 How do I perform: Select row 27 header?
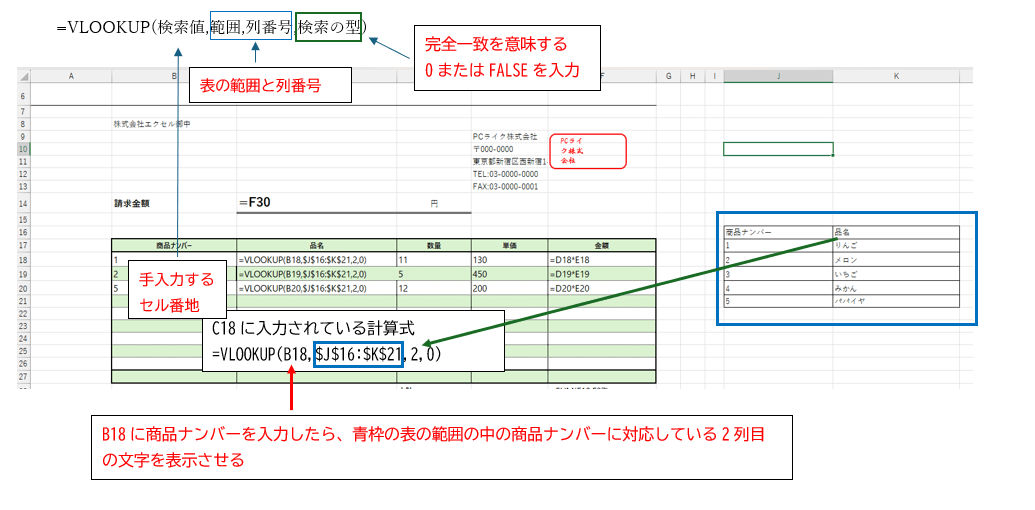(x=24, y=376)
